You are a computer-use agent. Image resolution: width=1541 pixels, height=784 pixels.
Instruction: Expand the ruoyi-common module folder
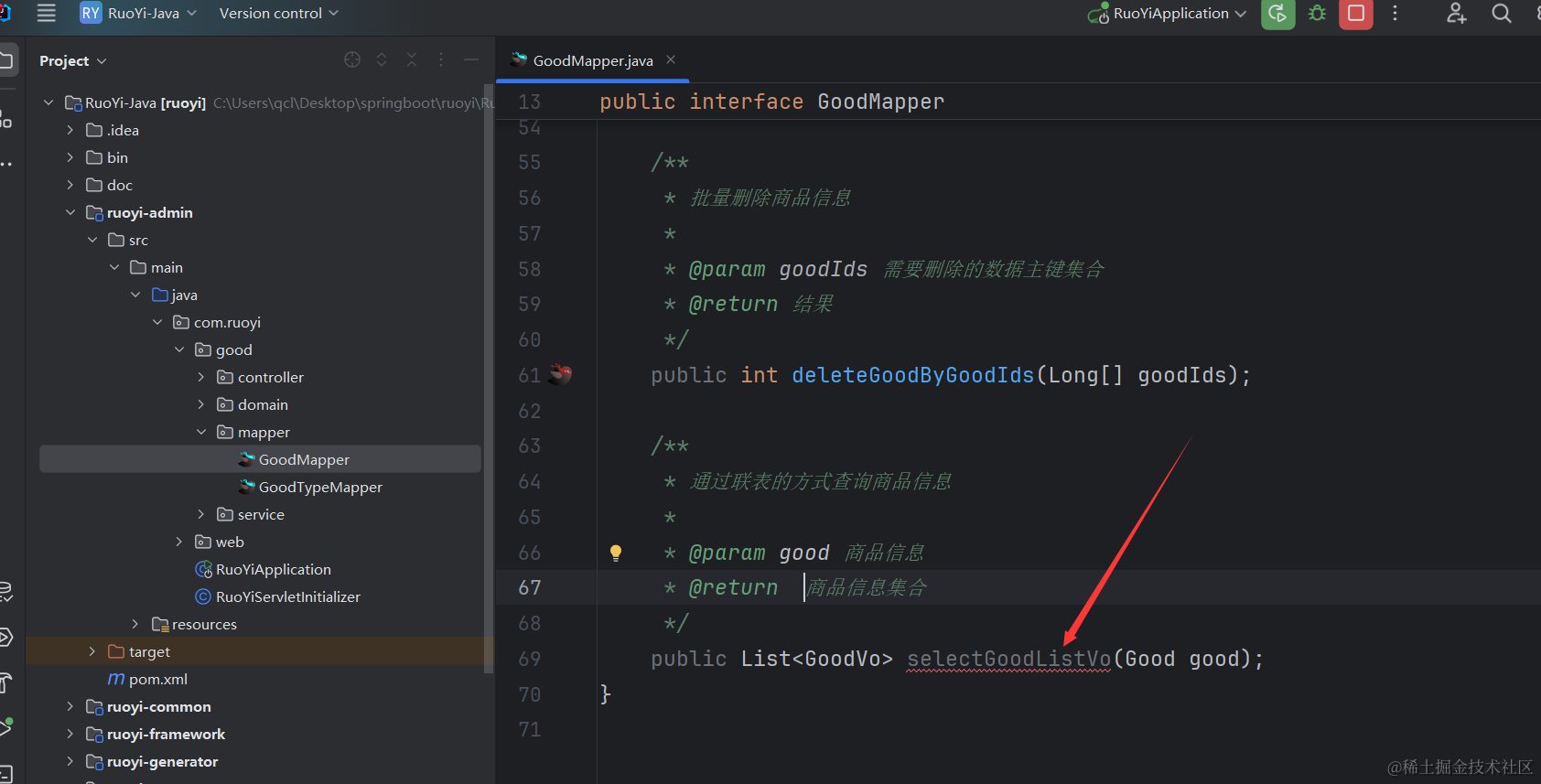(70, 706)
